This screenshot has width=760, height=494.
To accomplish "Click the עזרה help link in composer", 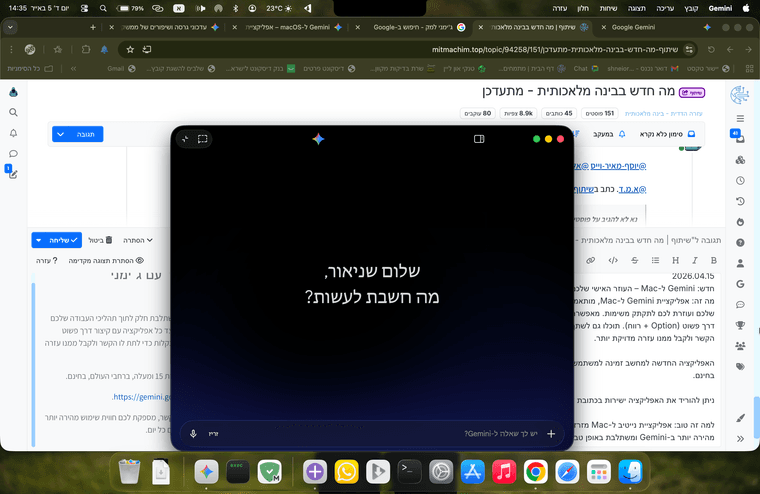I will click(47, 261).
